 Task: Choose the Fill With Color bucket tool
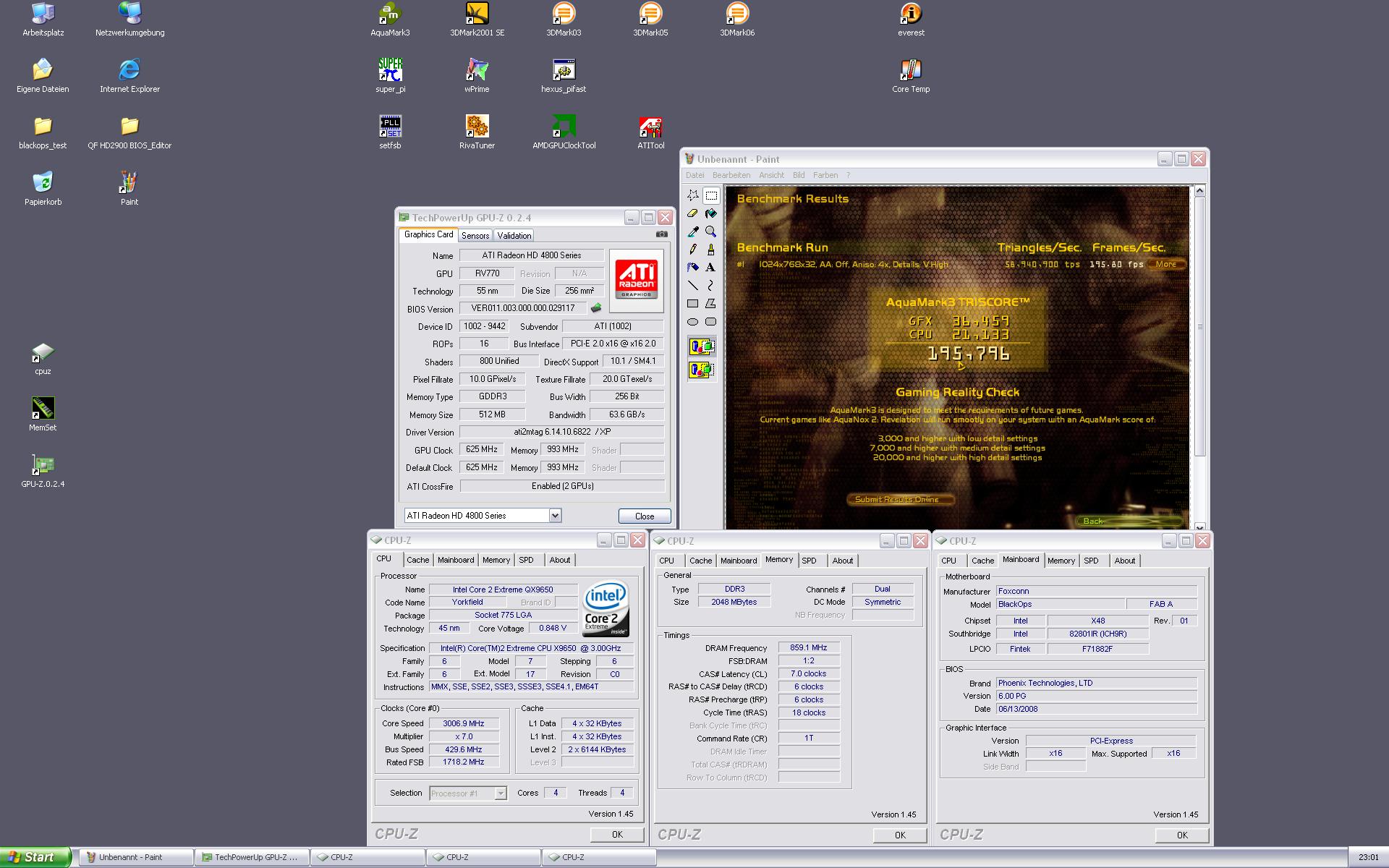coord(711,213)
